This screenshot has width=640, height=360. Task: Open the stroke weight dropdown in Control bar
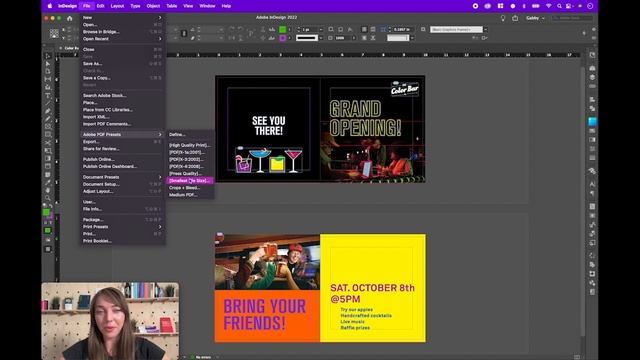321,29
